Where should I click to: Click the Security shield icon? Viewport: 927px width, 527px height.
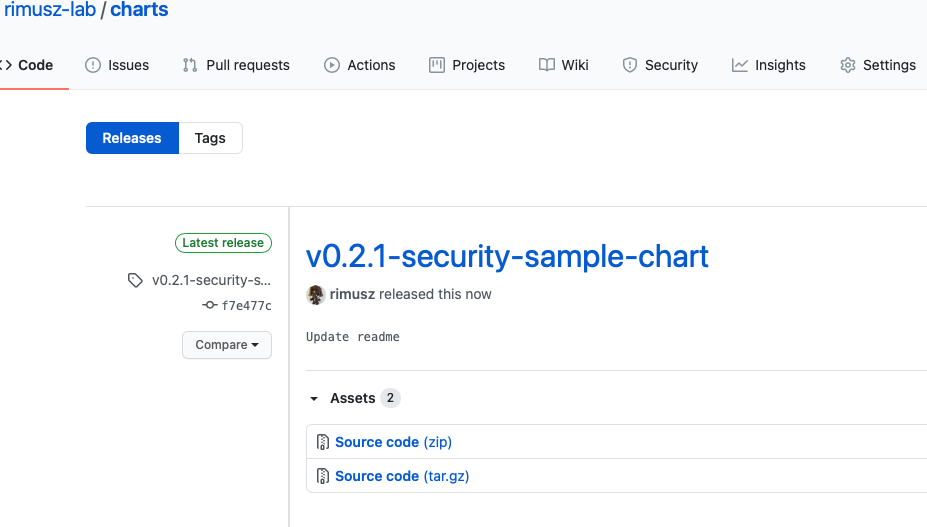point(630,65)
